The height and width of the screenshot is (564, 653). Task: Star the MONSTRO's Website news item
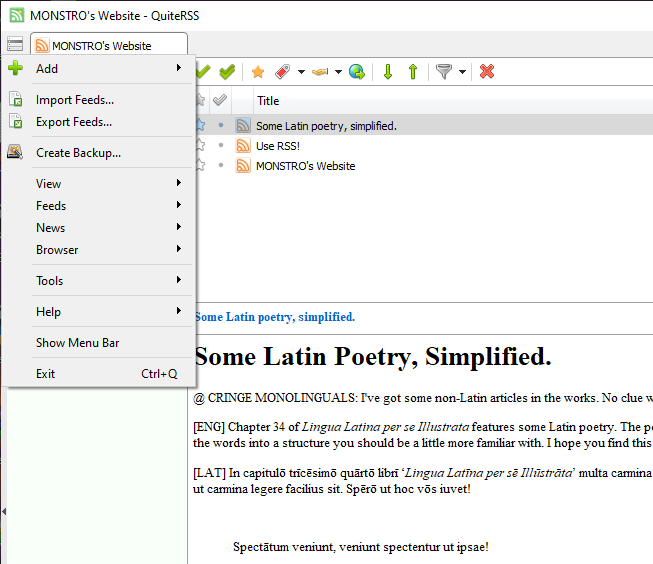200,165
